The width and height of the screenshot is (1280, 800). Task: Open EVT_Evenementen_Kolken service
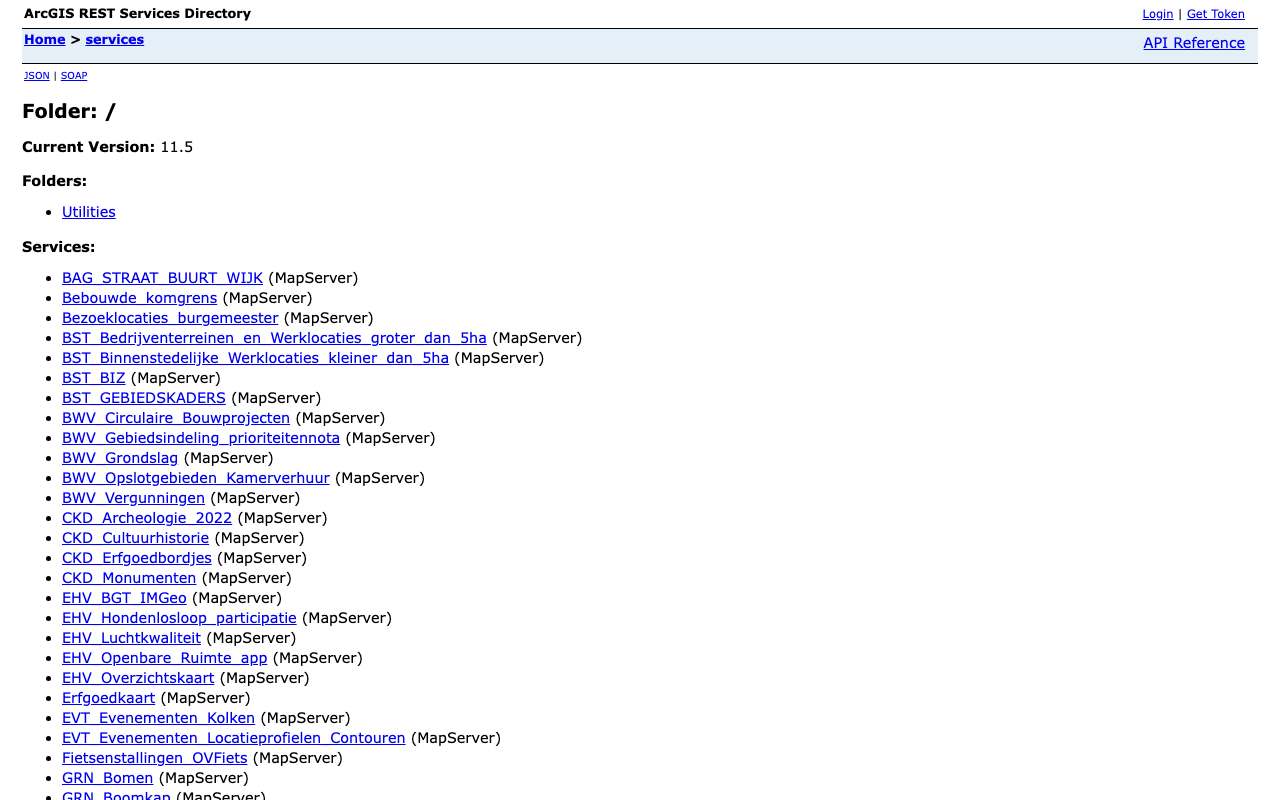point(158,718)
